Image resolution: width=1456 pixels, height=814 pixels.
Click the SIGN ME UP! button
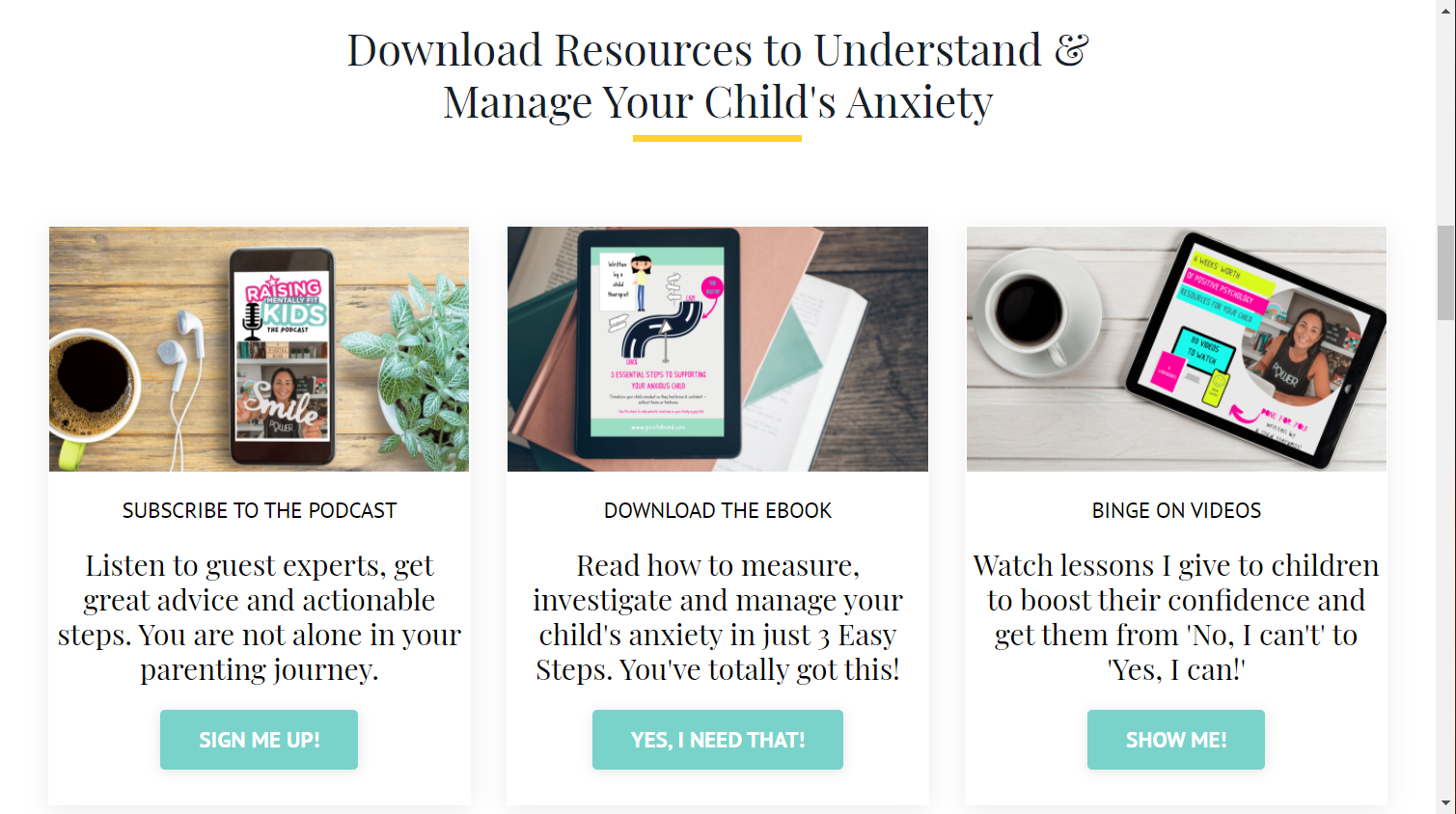click(259, 740)
